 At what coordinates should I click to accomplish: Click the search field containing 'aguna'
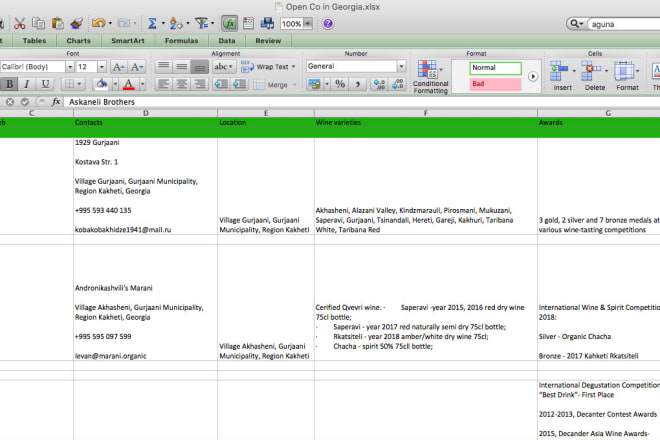tap(618, 22)
